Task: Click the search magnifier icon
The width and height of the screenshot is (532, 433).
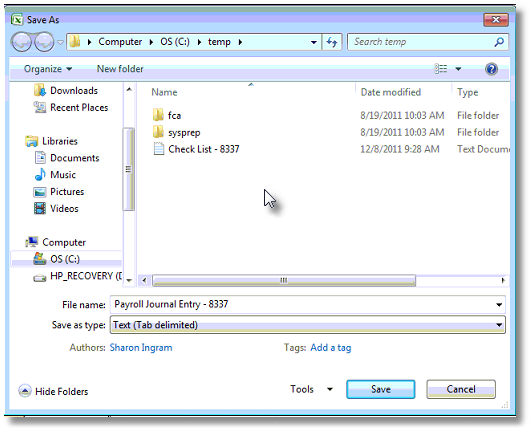Action: tap(499, 42)
